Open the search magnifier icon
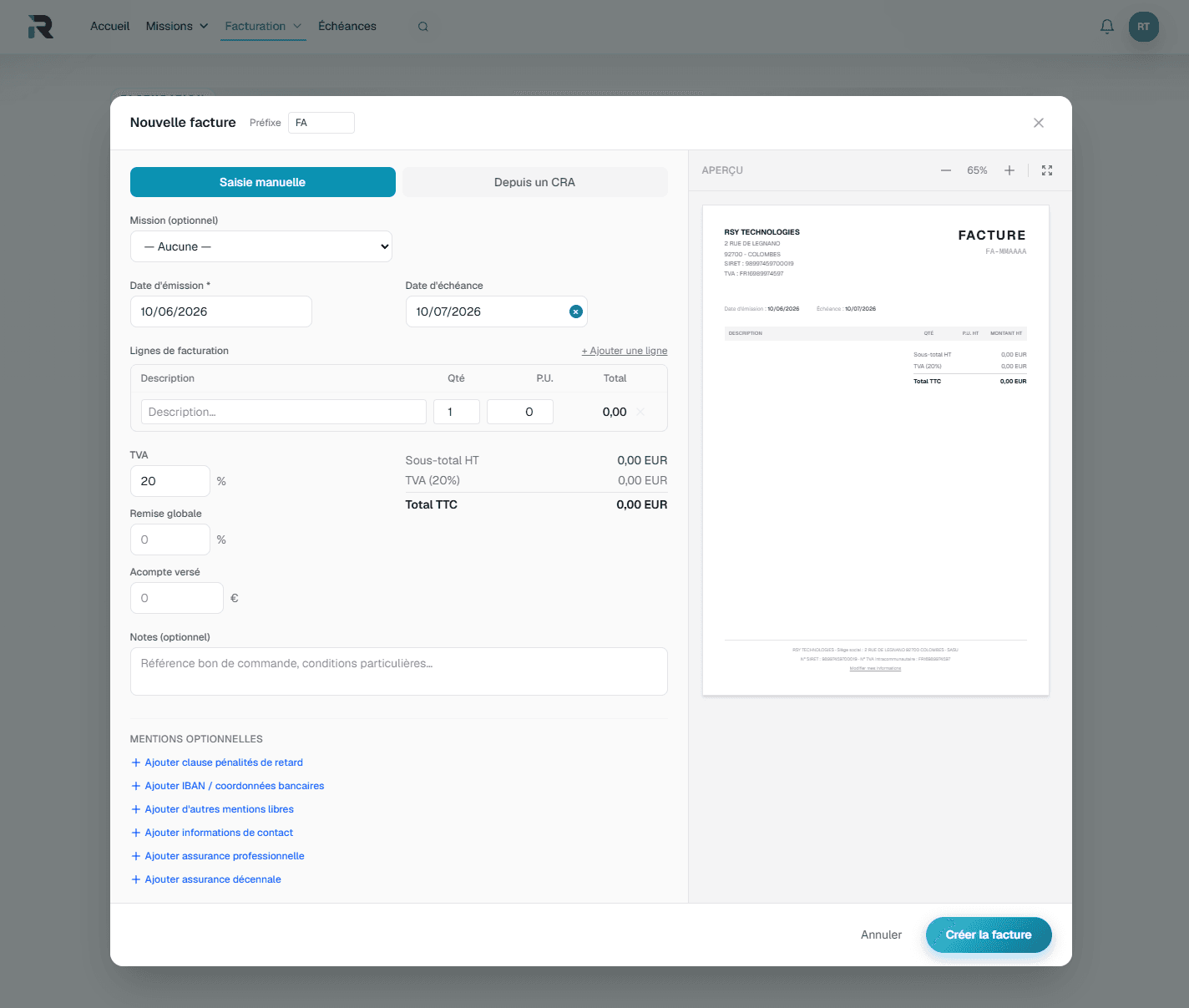This screenshot has width=1189, height=1008. (x=423, y=27)
